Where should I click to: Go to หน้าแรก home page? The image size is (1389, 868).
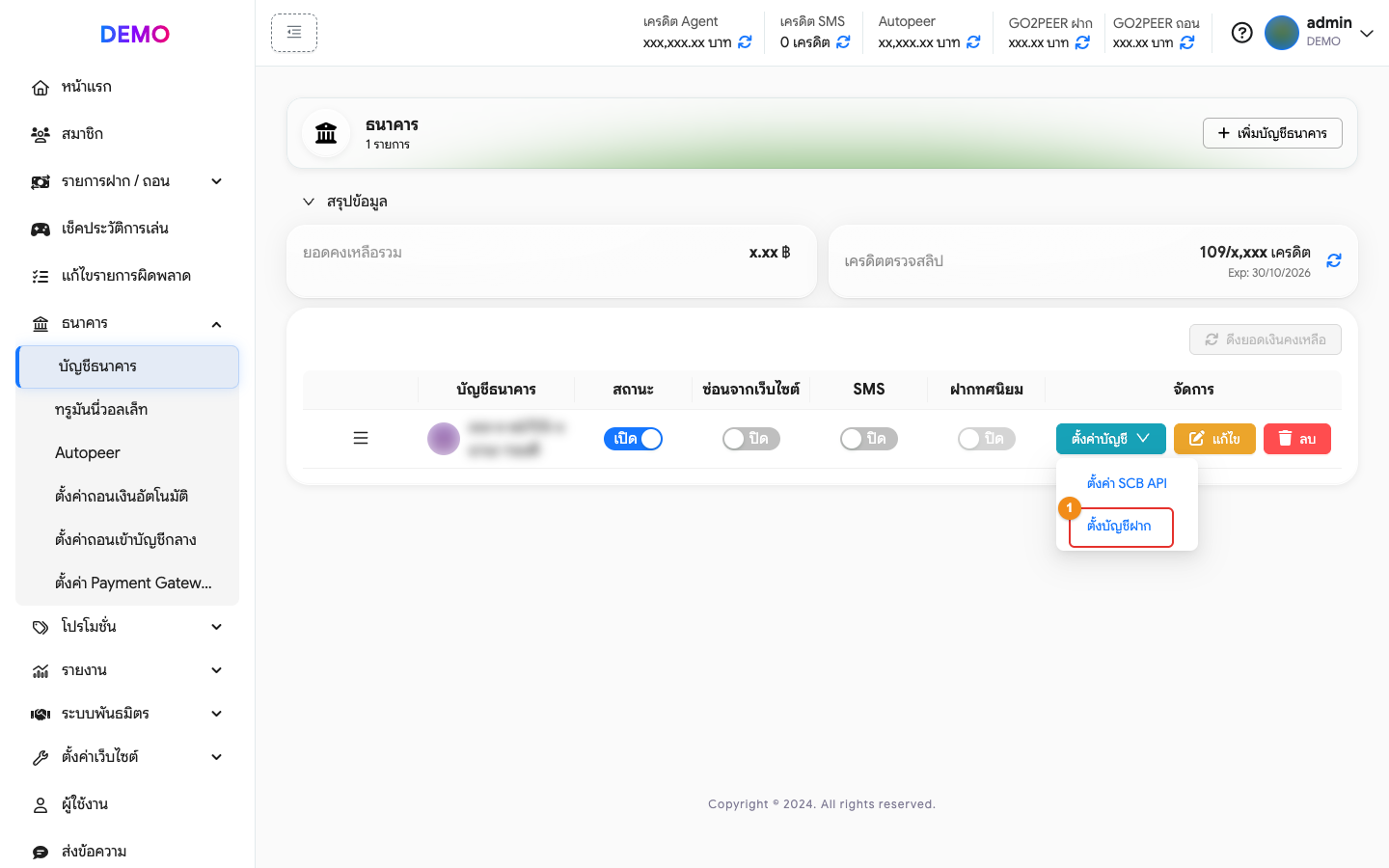point(127,87)
